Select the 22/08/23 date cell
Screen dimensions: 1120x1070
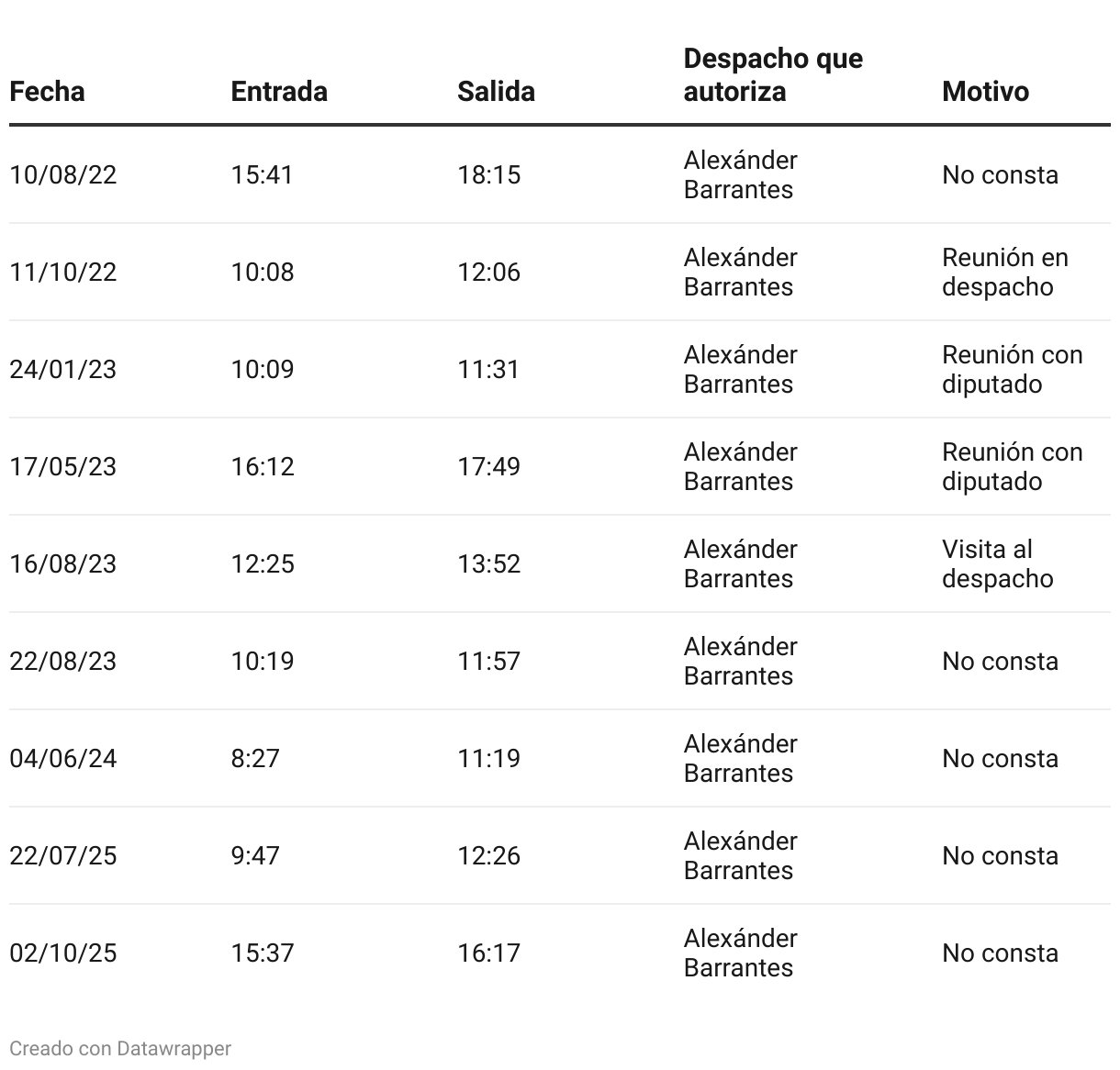pos(63,661)
